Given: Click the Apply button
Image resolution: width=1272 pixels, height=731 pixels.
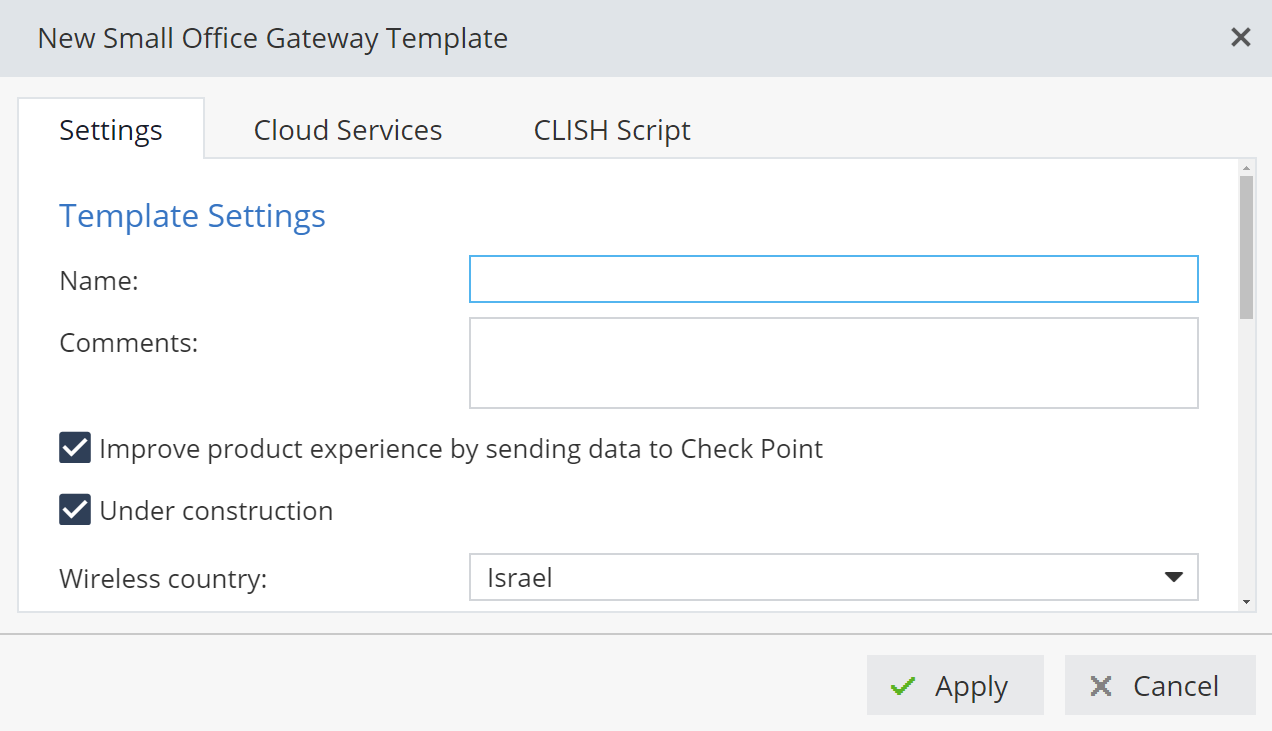Looking at the screenshot, I should click(955, 686).
